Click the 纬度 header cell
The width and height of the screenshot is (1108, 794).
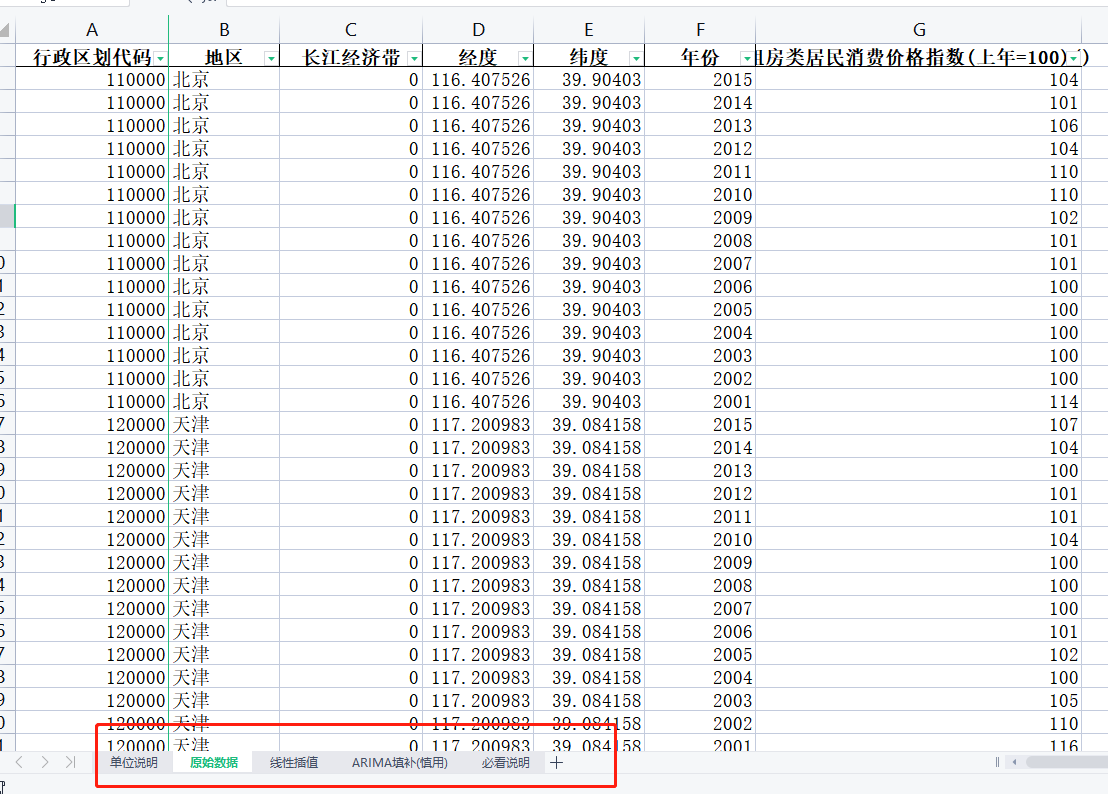[589, 57]
